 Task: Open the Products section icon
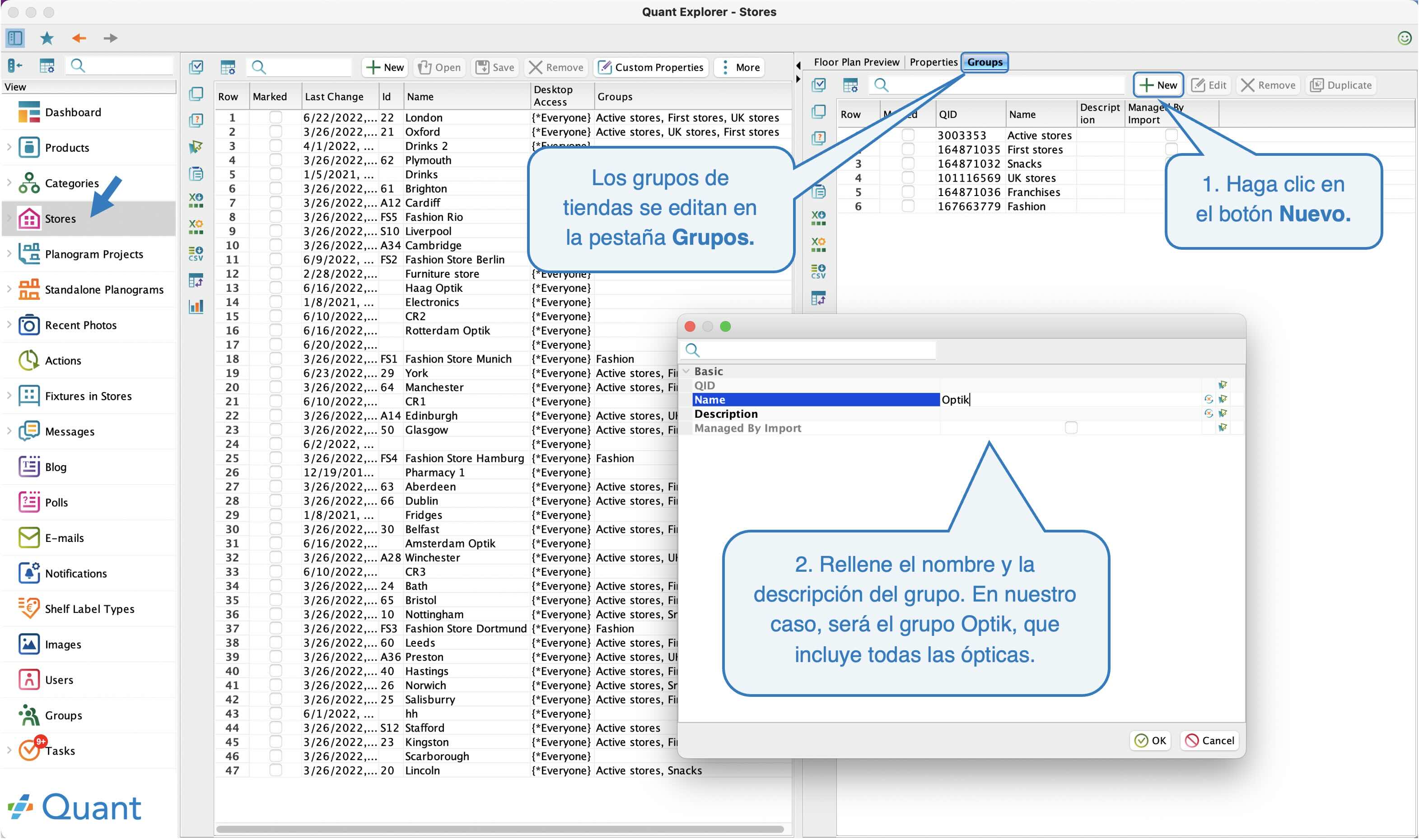pos(29,147)
